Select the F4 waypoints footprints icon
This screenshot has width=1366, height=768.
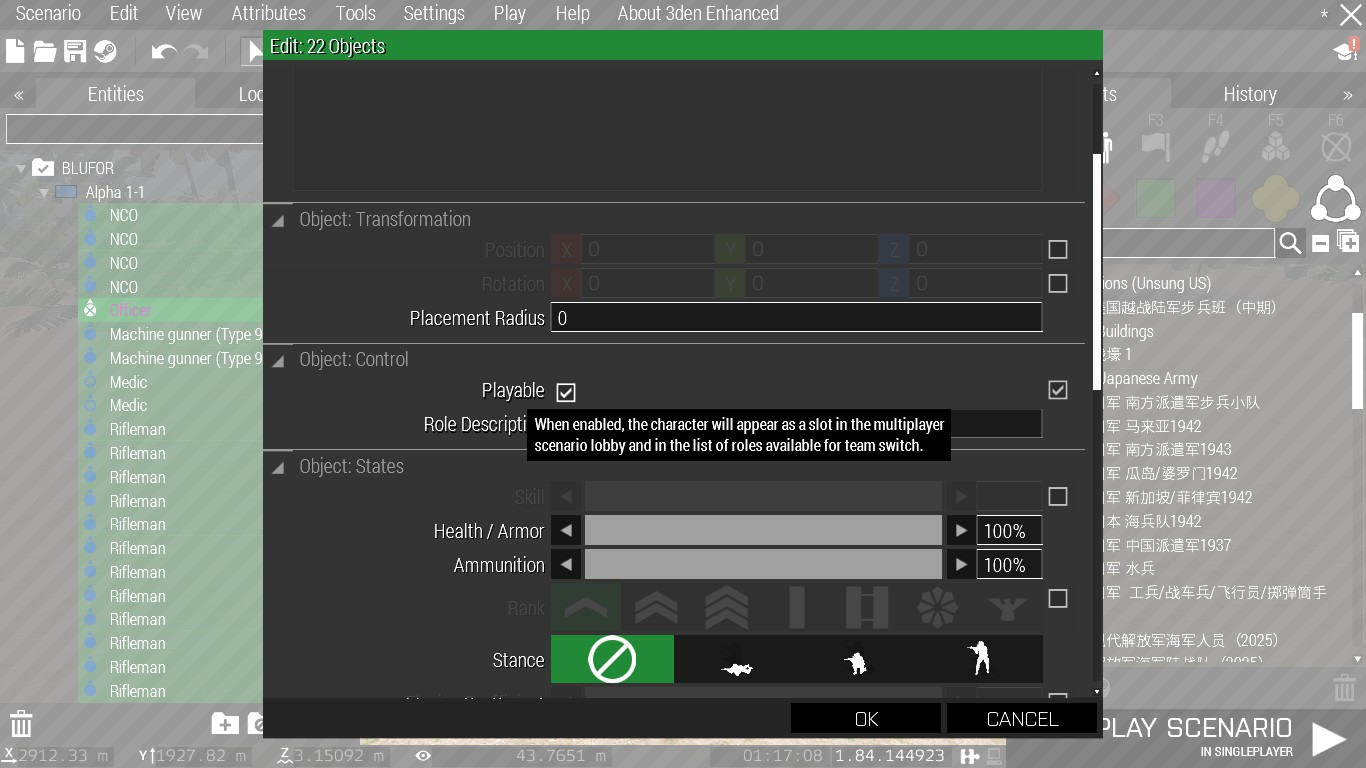click(1215, 146)
